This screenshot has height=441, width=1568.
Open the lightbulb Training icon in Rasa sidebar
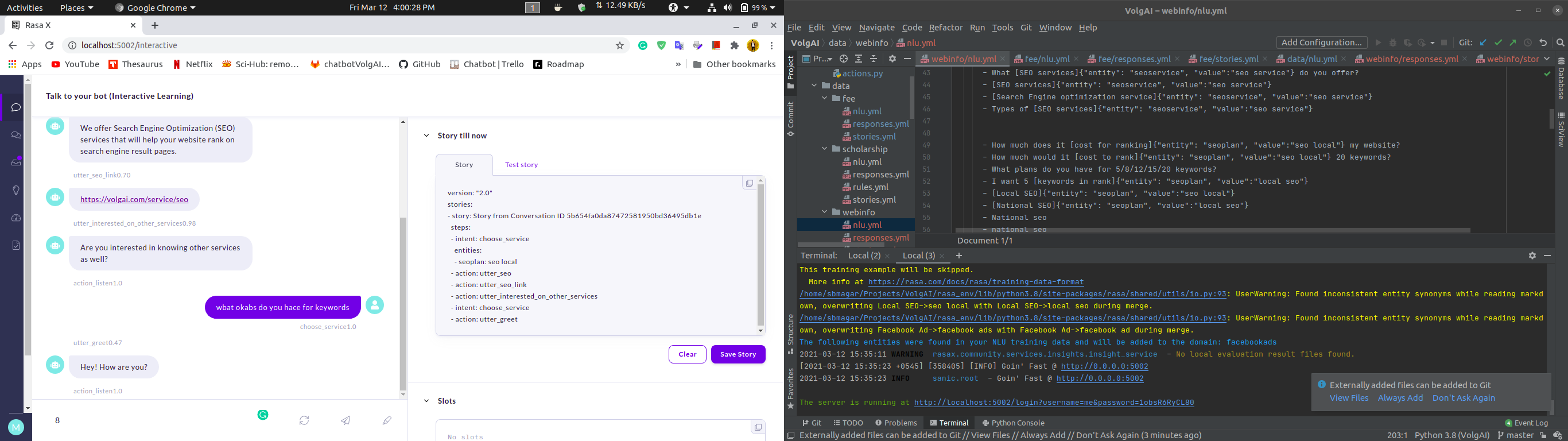coord(17,190)
